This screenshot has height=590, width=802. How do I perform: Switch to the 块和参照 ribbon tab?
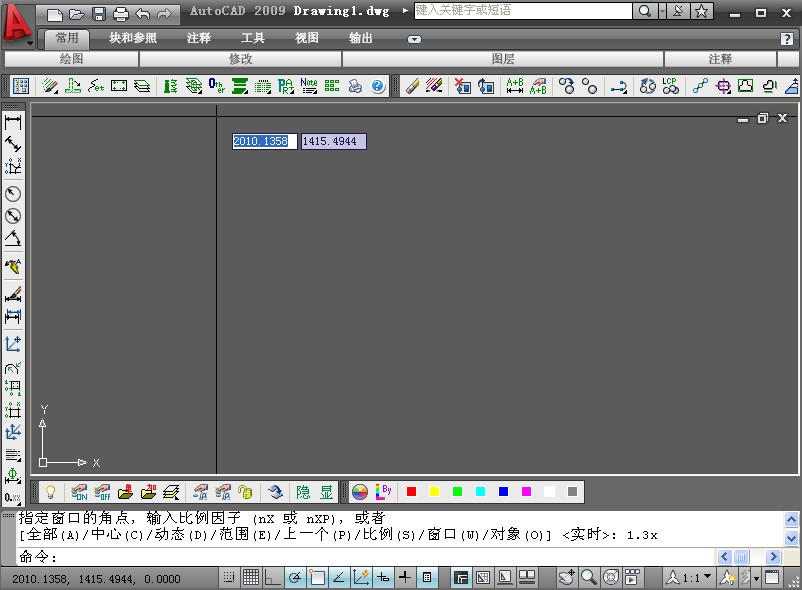click(133, 38)
